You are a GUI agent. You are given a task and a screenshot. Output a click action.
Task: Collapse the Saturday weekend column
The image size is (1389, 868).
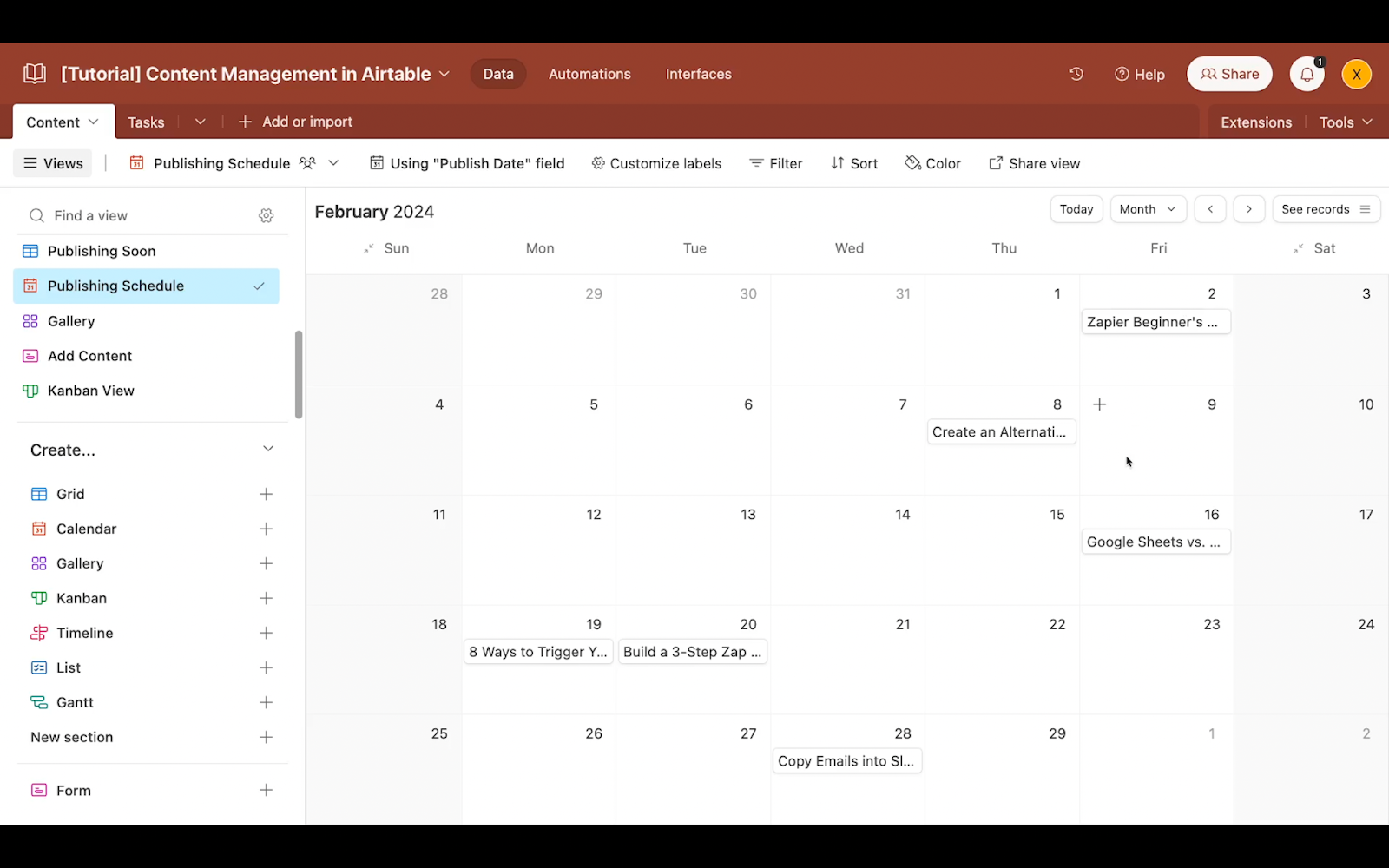click(1298, 248)
